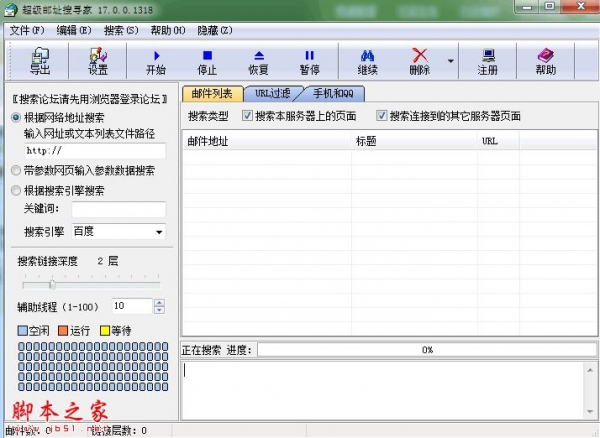Image resolution: width=600 pixels, height=438 pixels.
Task: Open the 搜索(S) menu
Action: point(121,31)
